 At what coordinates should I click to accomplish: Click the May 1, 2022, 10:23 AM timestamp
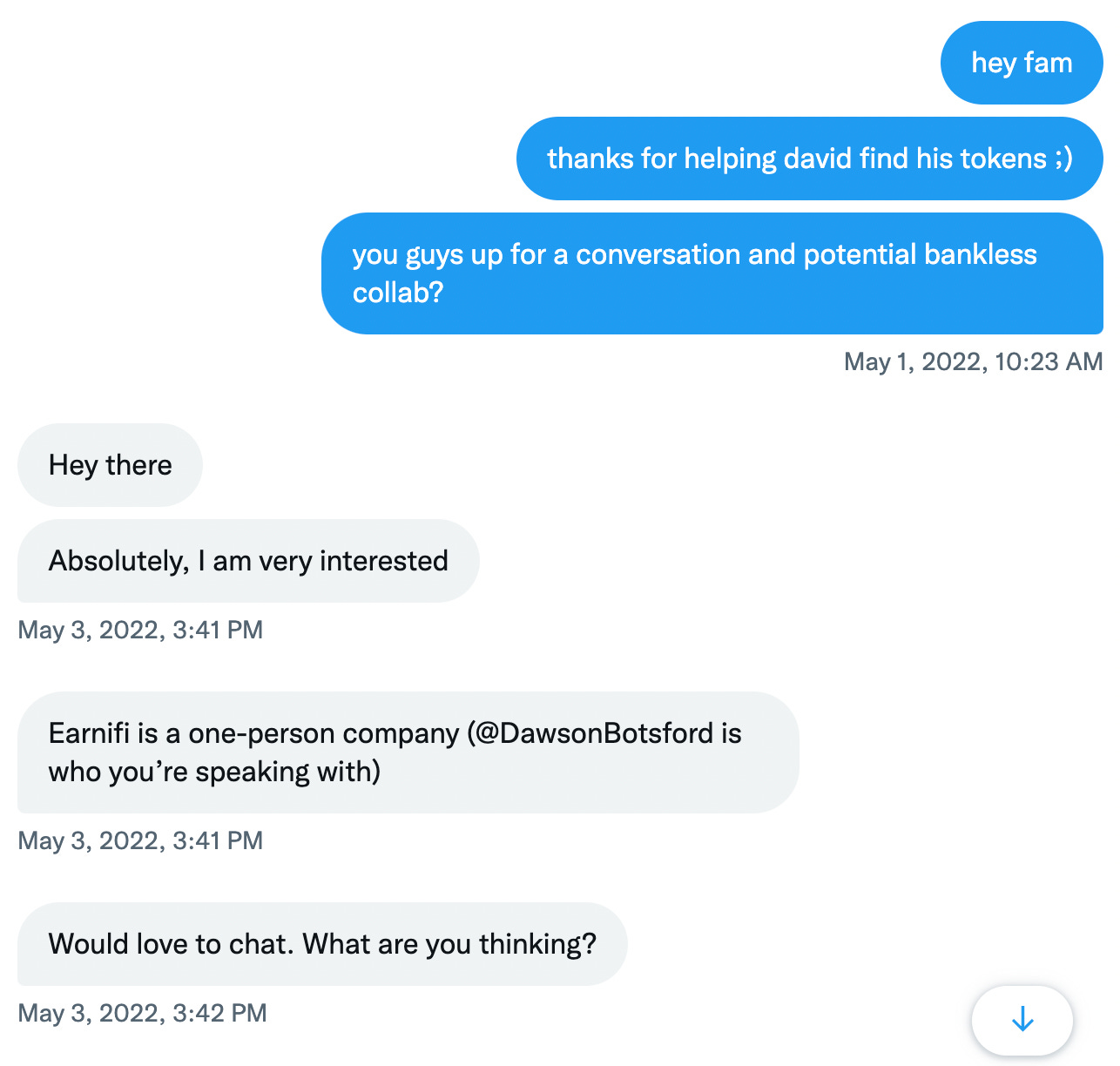(973, 361)
